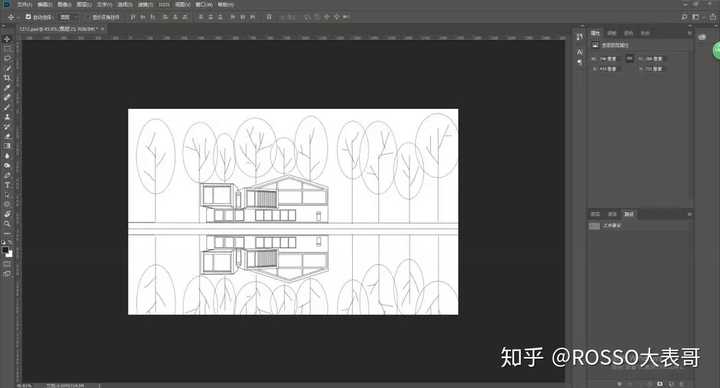This screenshot has height=388, width=720.
Task: Select the Gradient tool
Action: [x=7, y=146]
